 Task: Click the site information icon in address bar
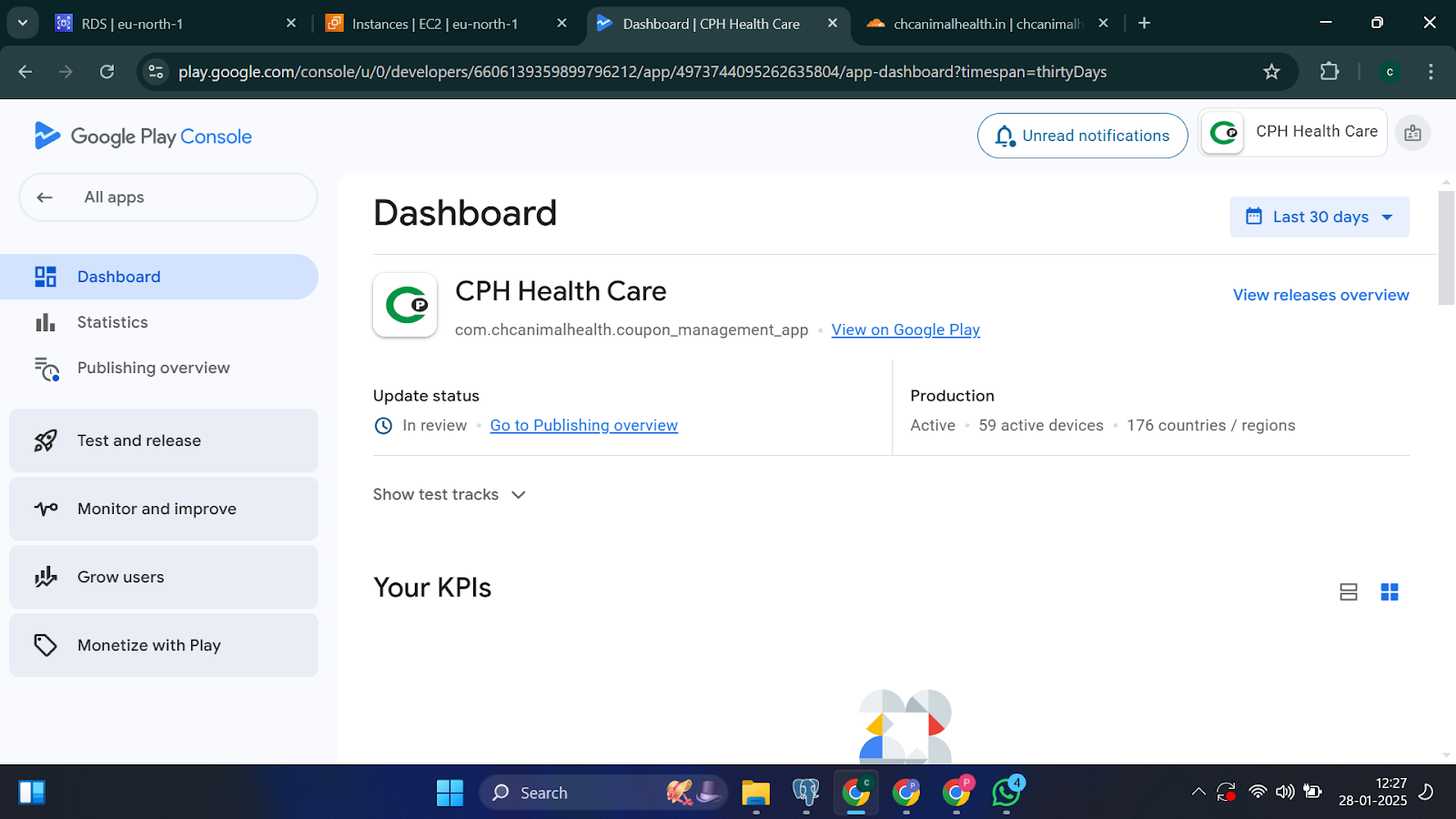(x=157, y=72)
